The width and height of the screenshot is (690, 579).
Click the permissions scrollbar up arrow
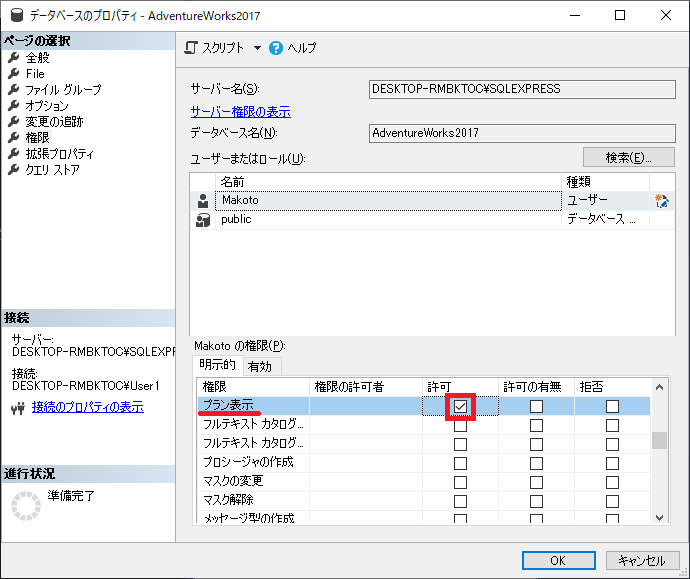point(659,387)
